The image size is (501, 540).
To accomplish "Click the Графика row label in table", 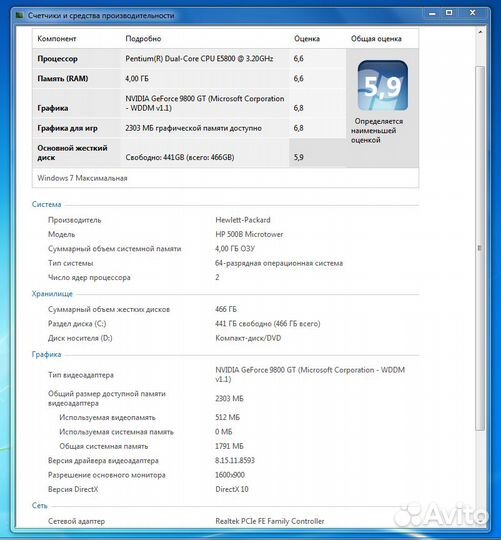I will point(52,108).
